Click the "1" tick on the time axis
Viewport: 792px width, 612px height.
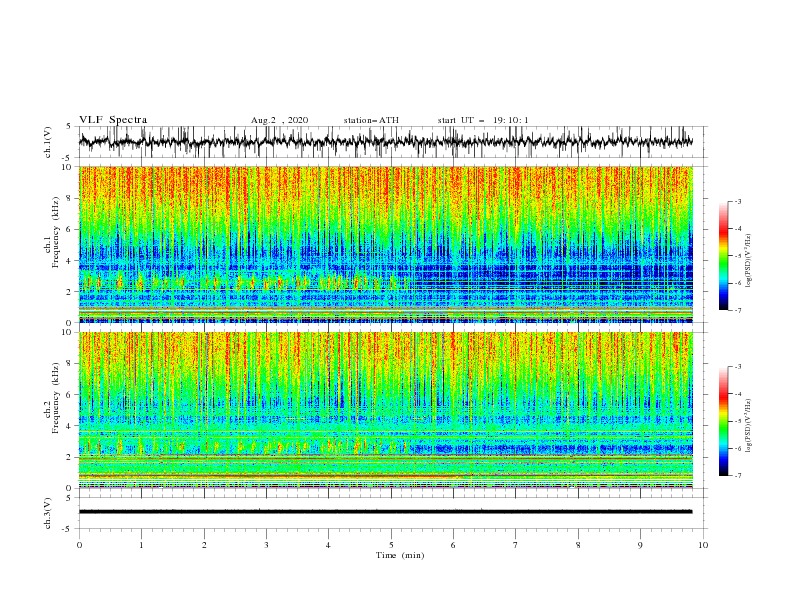(141, 545)
